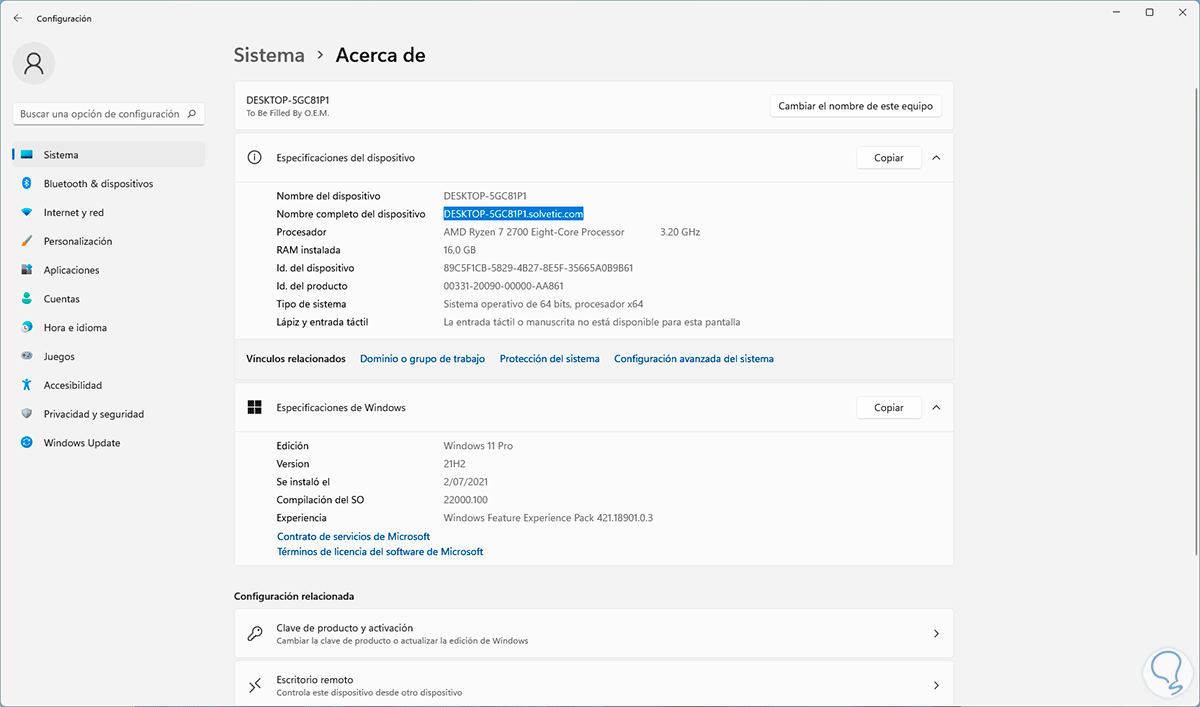Select Aplicaciones in the sidebar
1200x707 pixels.
click(x=71, y=270)
